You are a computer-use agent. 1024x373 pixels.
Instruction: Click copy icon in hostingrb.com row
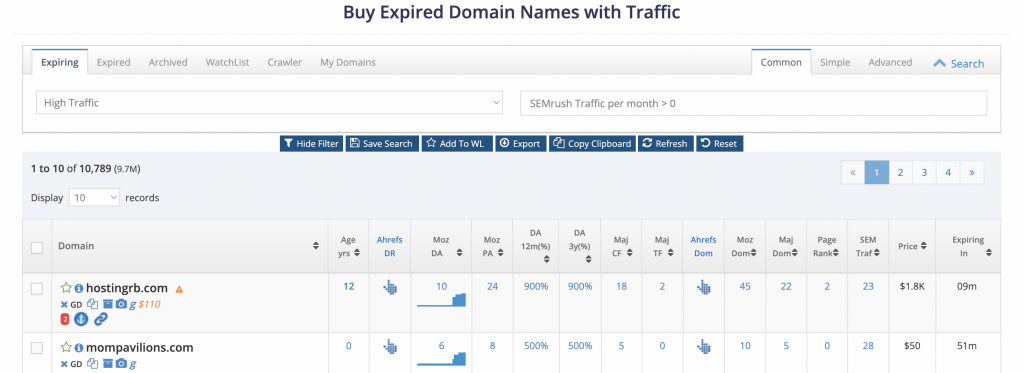point(92,304)
